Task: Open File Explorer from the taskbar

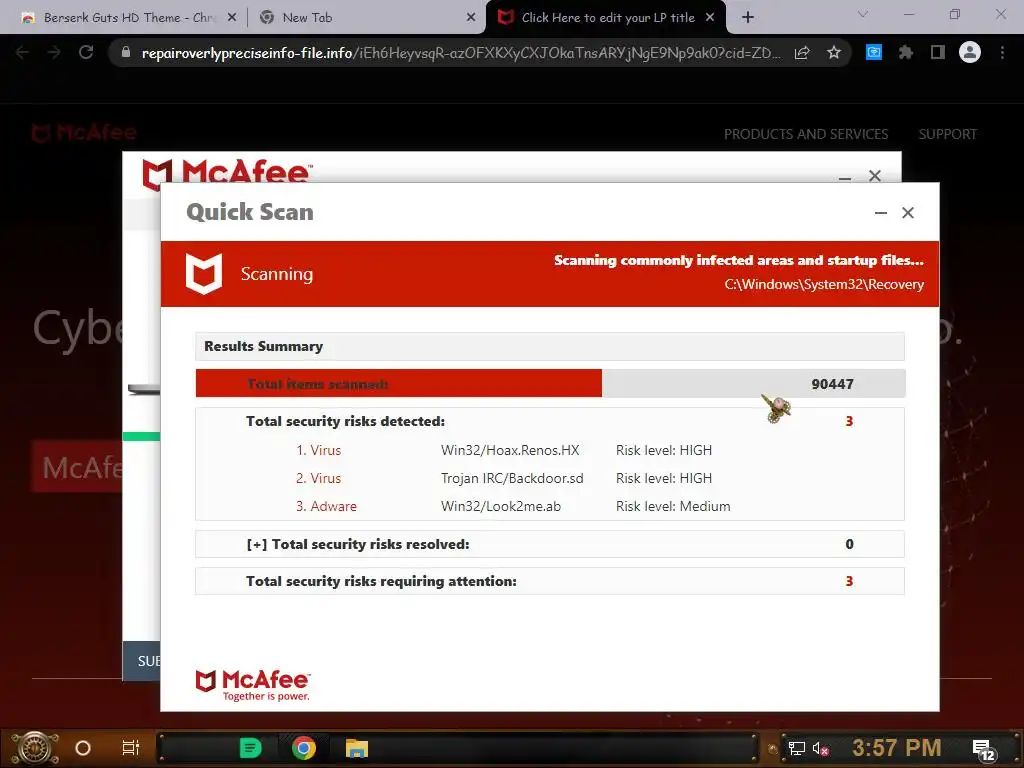Action: tap(357, 748)
